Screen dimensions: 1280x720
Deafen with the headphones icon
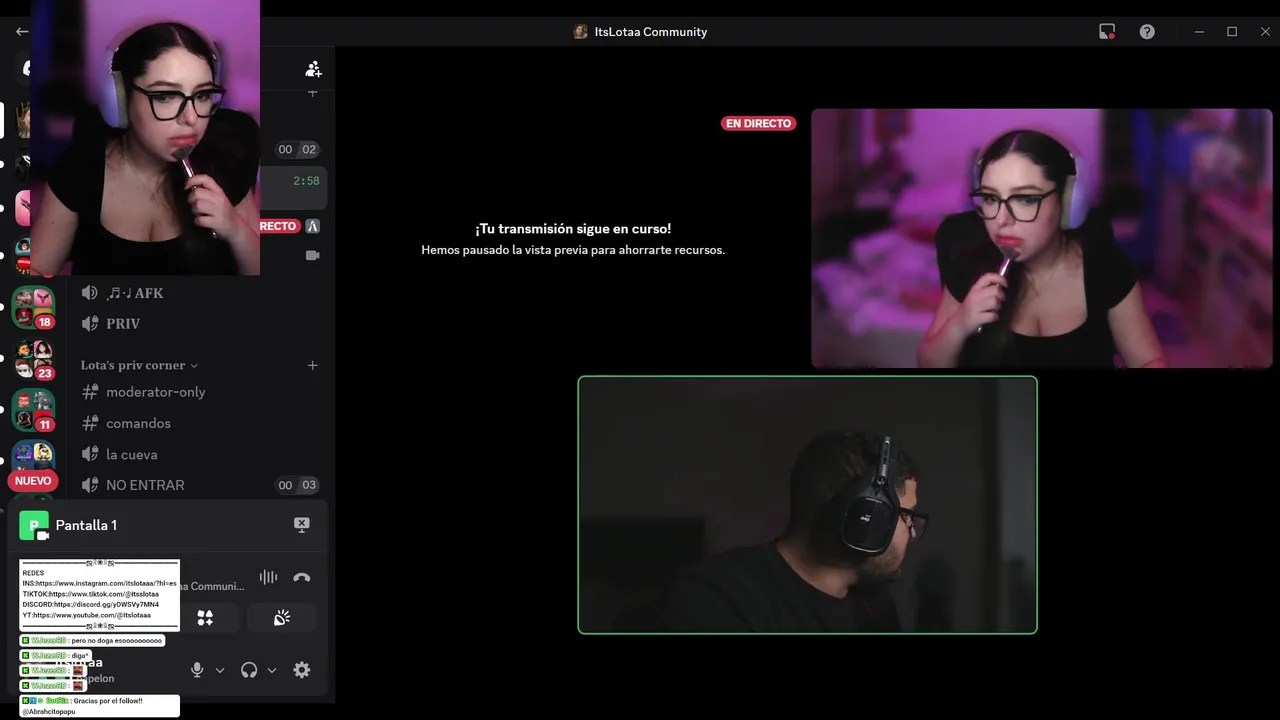[x=249, y=670]
